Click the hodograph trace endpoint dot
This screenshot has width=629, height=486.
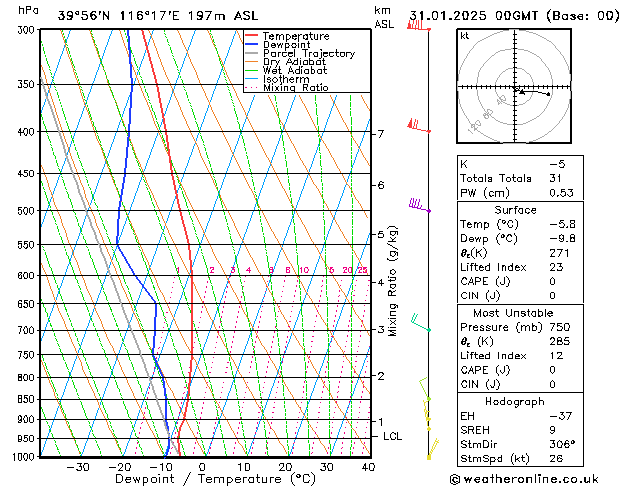coord(548,94)
